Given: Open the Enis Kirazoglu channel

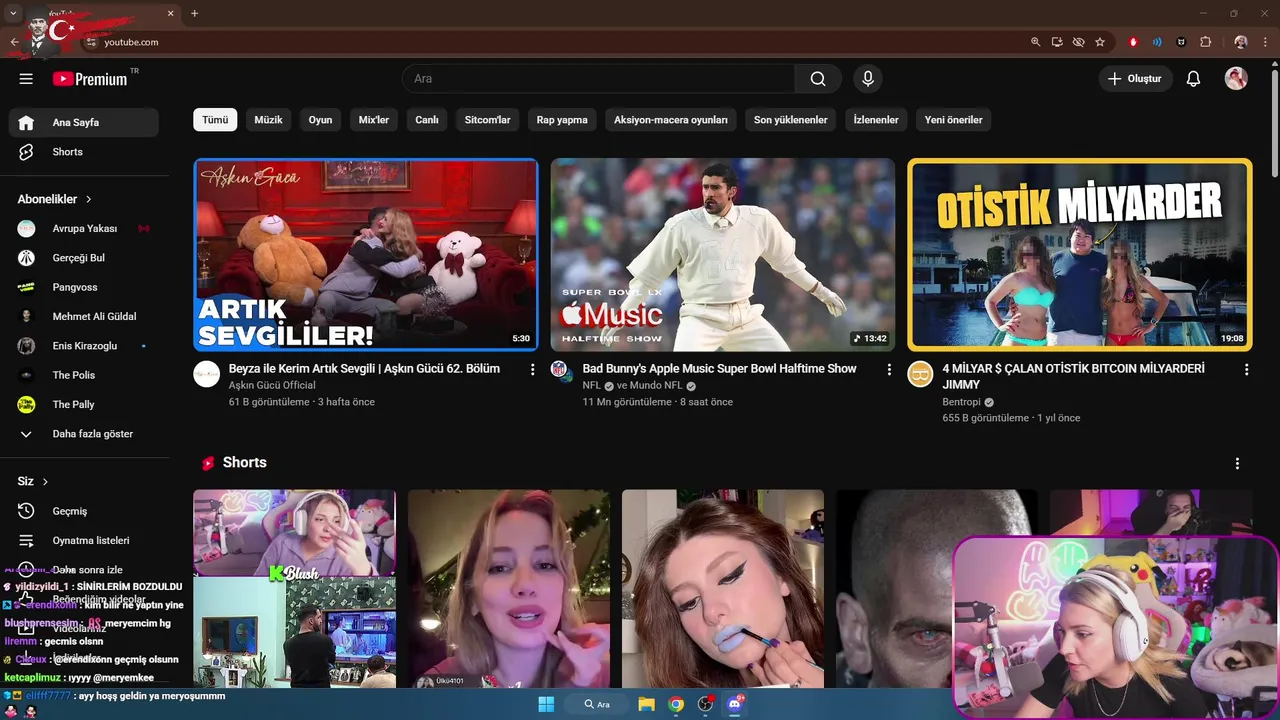Looking at the screenshot, I should pos(84,346).
